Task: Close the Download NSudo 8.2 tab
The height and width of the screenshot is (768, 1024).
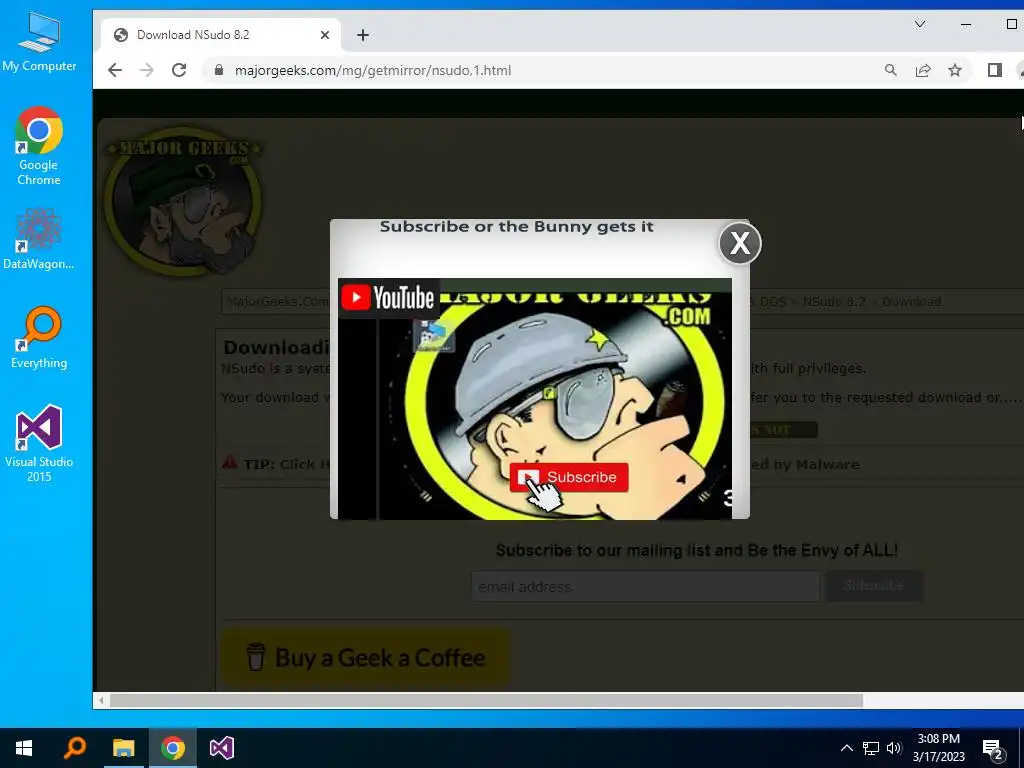Action: pos(325,35)
